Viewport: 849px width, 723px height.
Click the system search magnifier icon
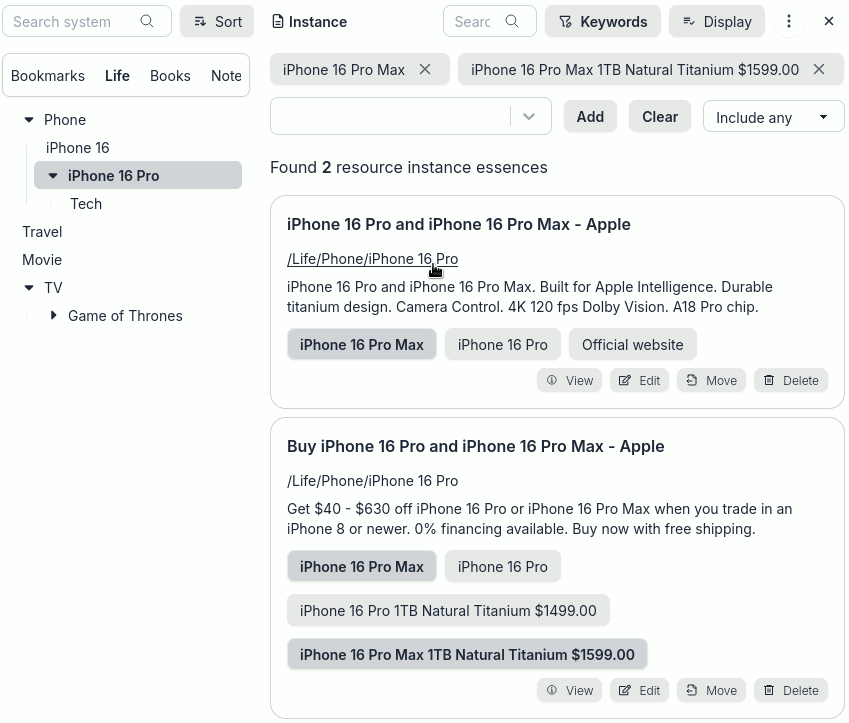(147, 21)
